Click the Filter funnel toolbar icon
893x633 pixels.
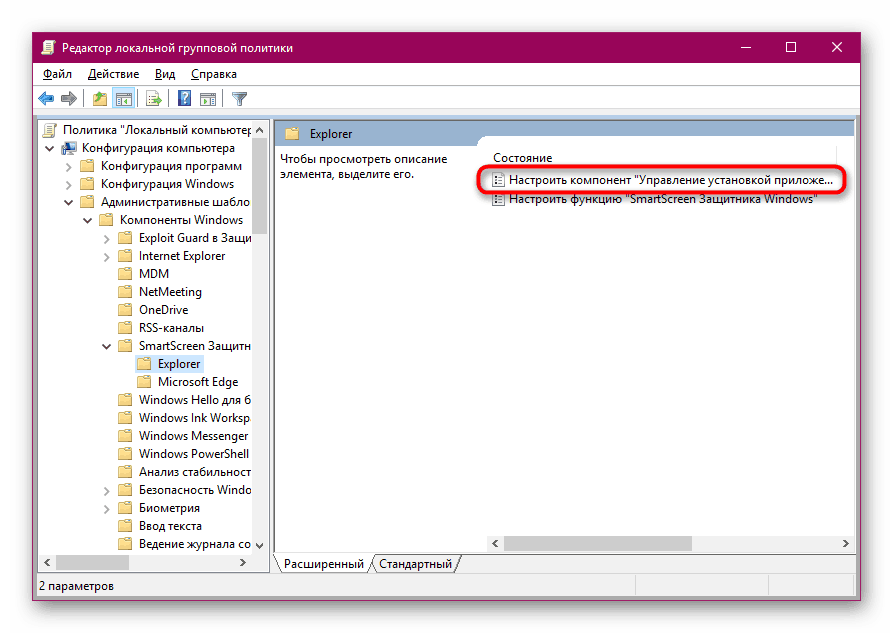[x=240, y=99]
